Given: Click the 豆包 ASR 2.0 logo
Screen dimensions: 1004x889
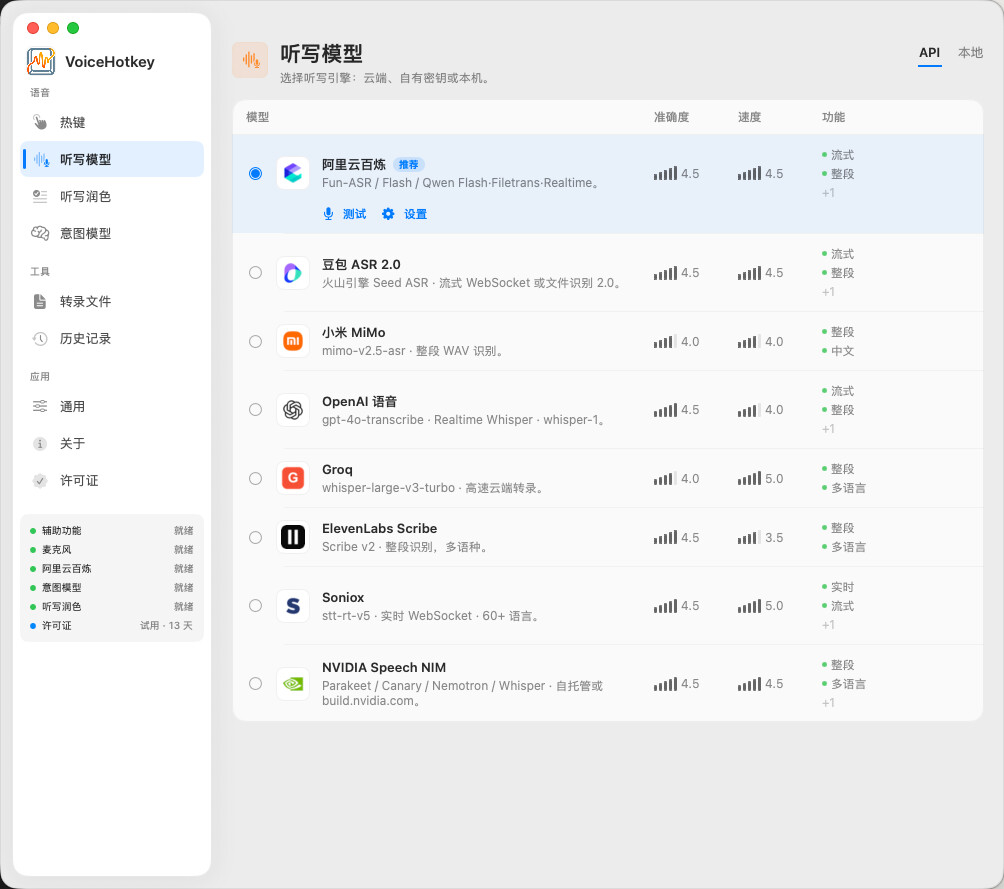Looking at the screenshot, I should (293, 273).
